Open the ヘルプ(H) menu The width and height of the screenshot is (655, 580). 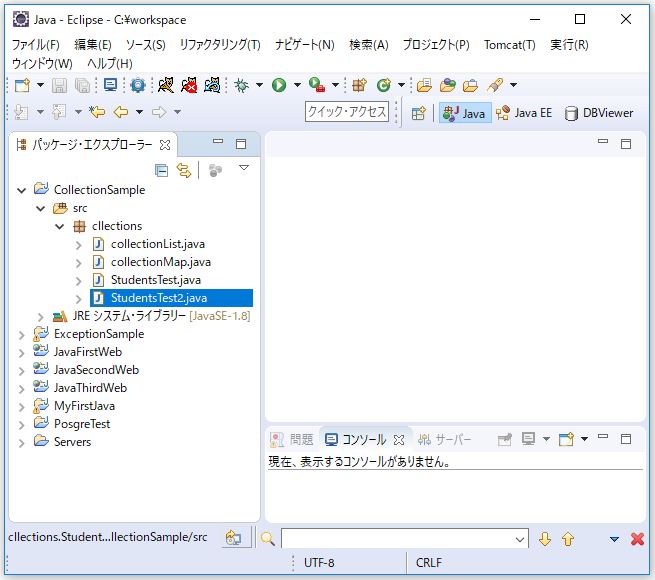[x=110, y=64]
